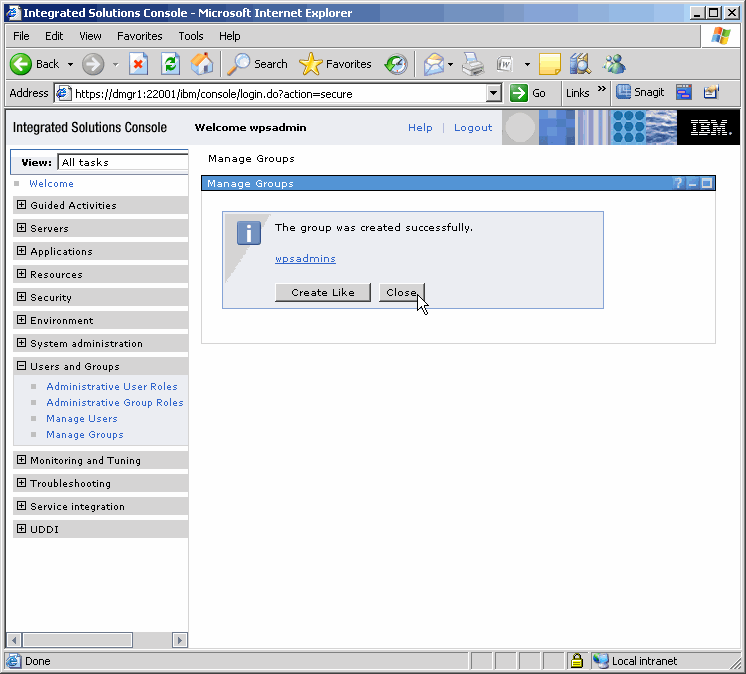Collapse the Users and Groups section
Screen dimensions: 746x674
(22, 366)
